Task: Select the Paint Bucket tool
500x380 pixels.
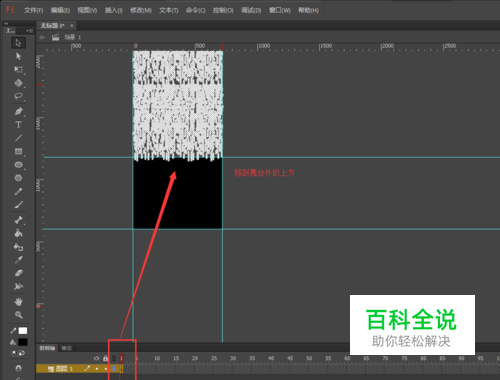Action: pyautogui.click(x=18, y=233)
